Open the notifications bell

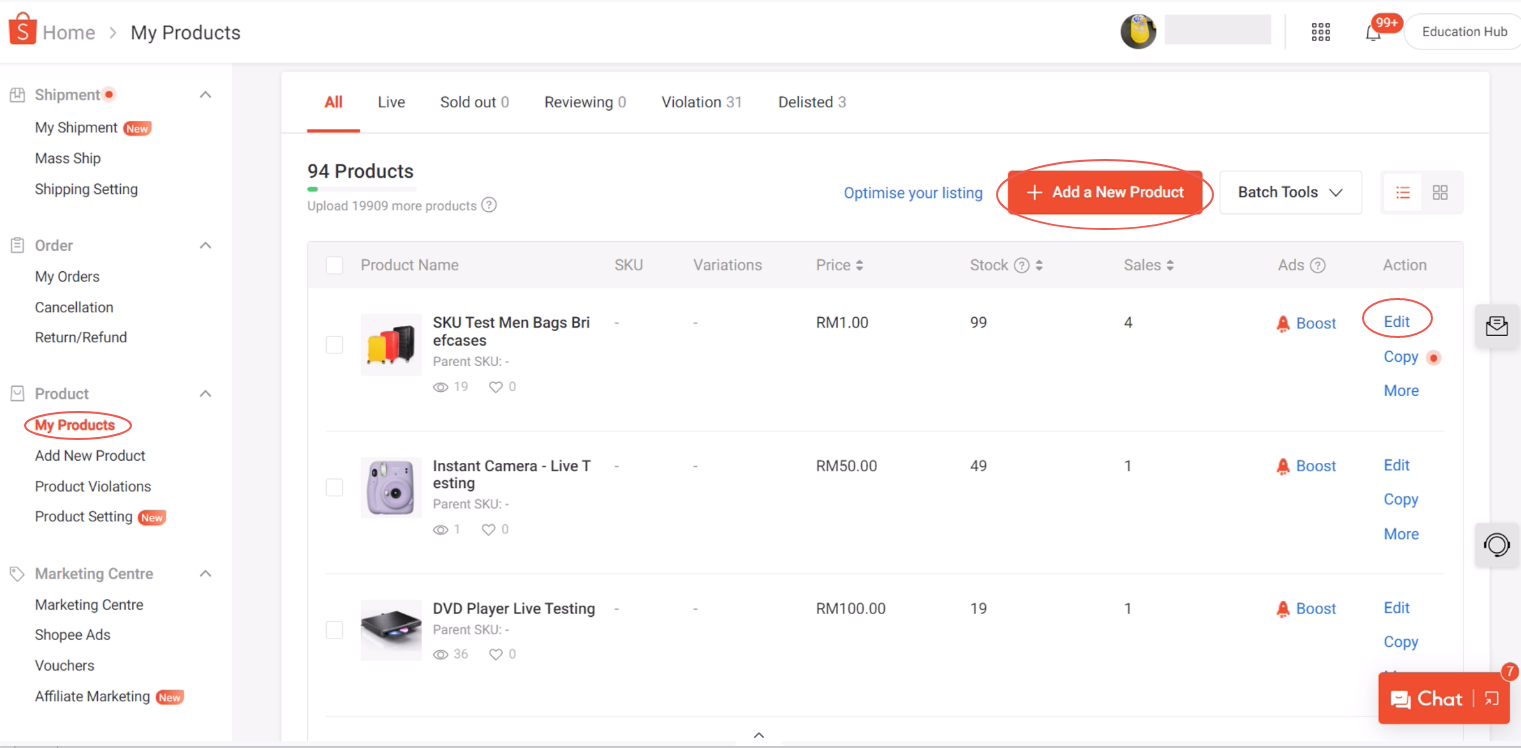coord(1373,33)
